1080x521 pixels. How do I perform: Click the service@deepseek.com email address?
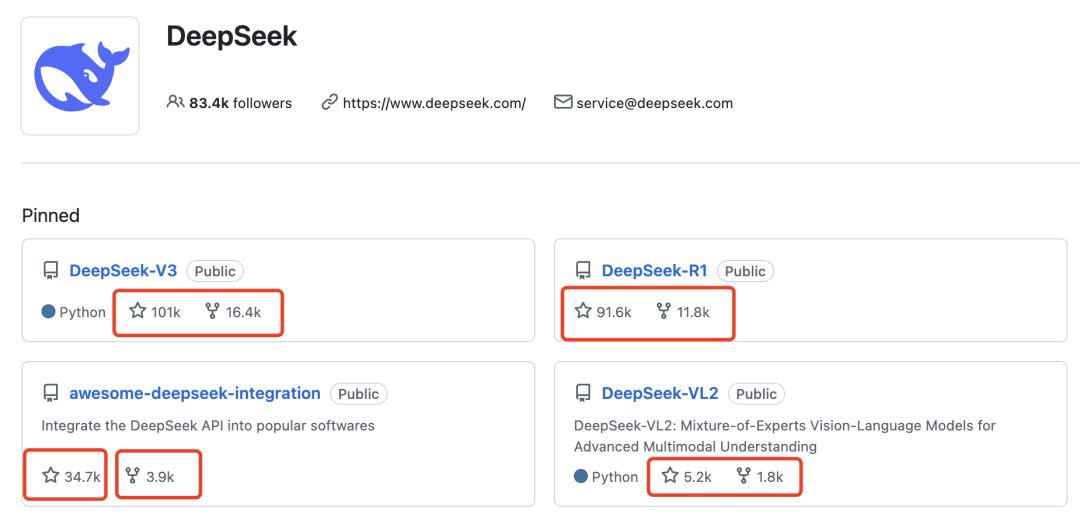(x=654, y=103)
